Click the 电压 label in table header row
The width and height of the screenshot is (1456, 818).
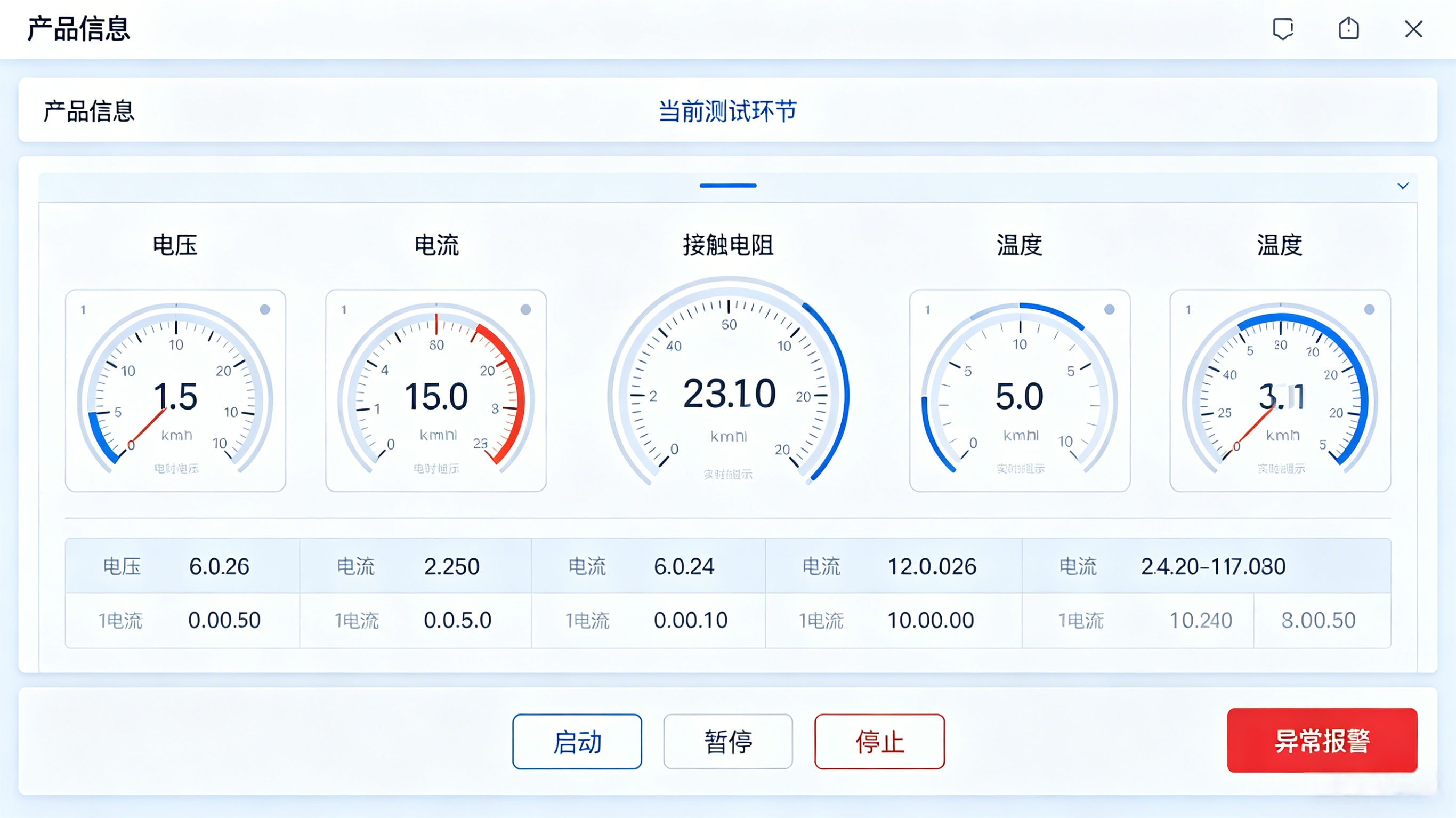coord(122,566)
